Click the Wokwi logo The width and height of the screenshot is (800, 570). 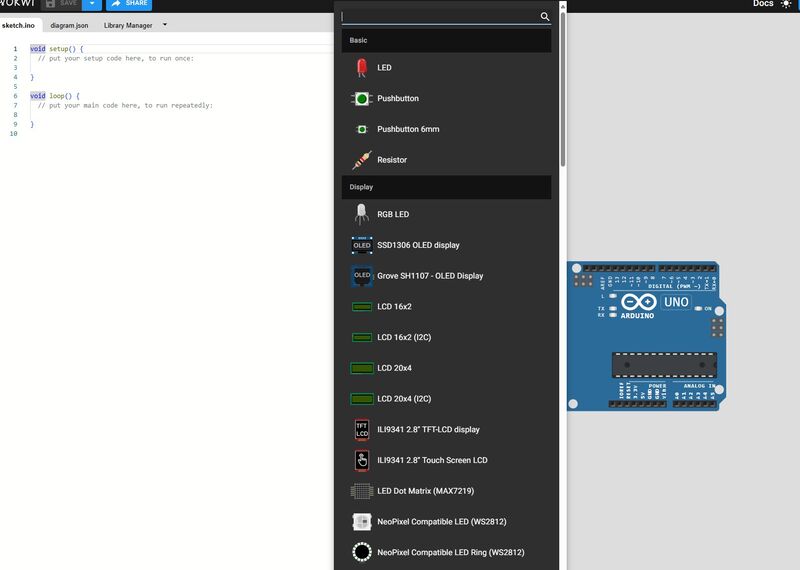[x=17, y=3]
